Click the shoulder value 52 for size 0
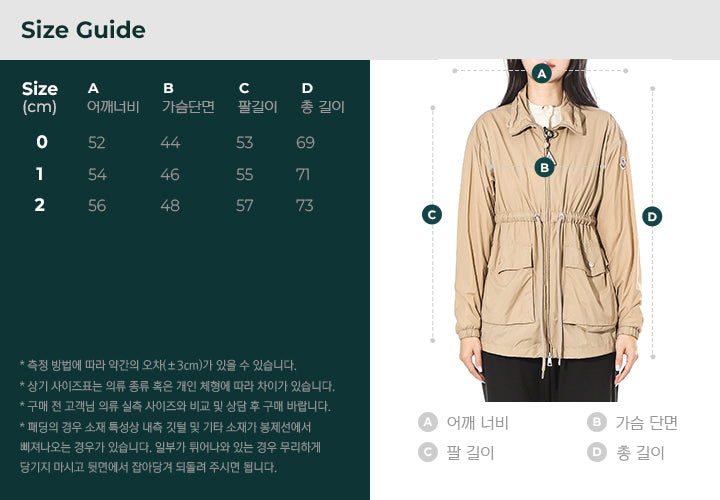The width and height of the screenshot is (720, 500). (x=96, y=143)
